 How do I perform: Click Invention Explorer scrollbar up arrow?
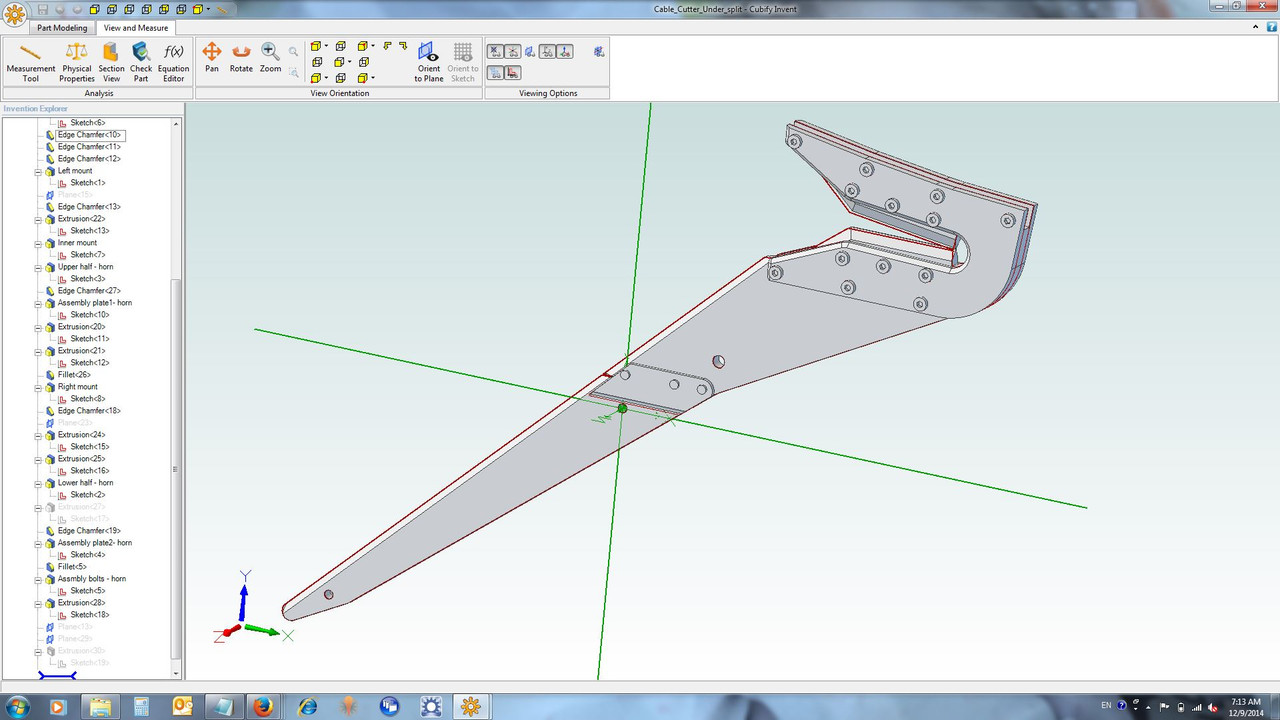click(x=176, y=123)
